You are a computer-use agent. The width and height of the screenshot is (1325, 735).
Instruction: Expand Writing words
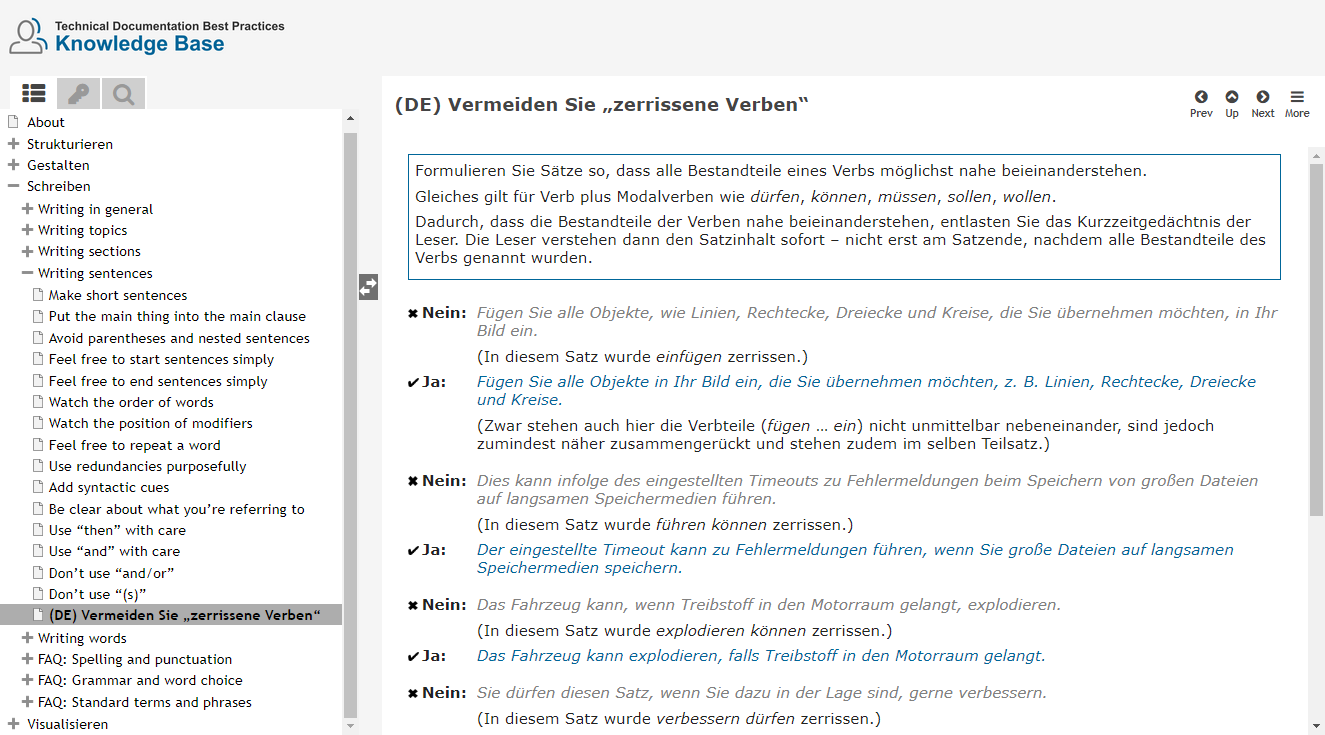28,638
